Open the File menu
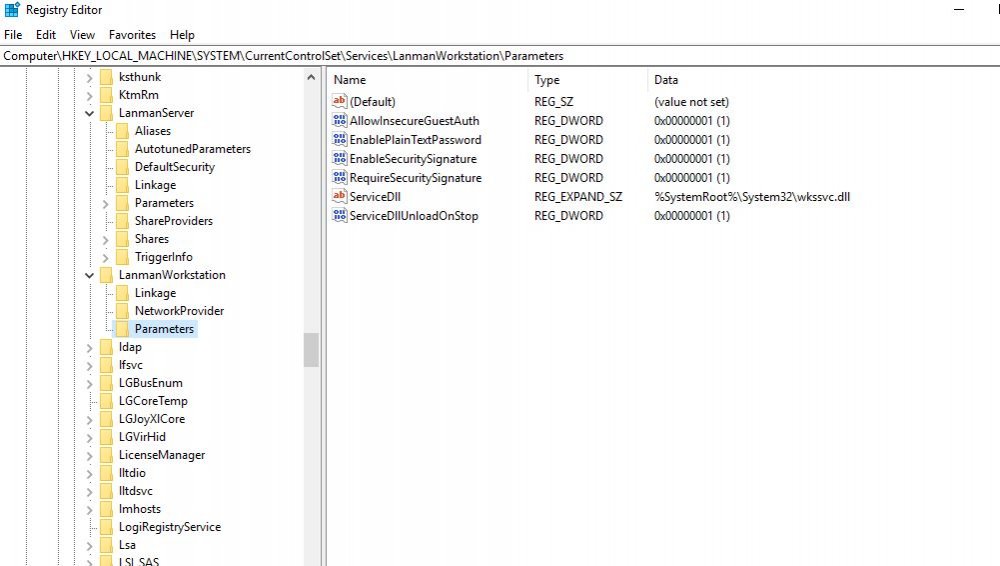1000x566 pixels. tap(13, 34)
